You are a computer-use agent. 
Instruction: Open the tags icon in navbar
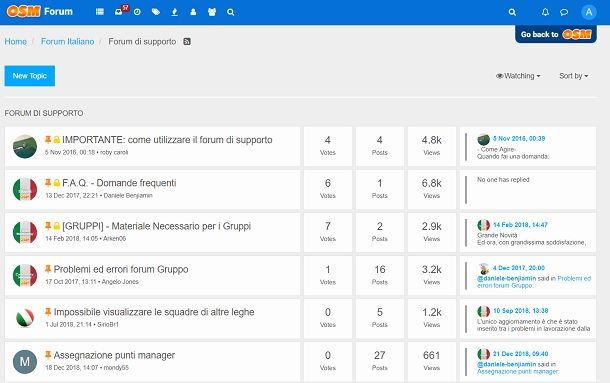point(156,12)
